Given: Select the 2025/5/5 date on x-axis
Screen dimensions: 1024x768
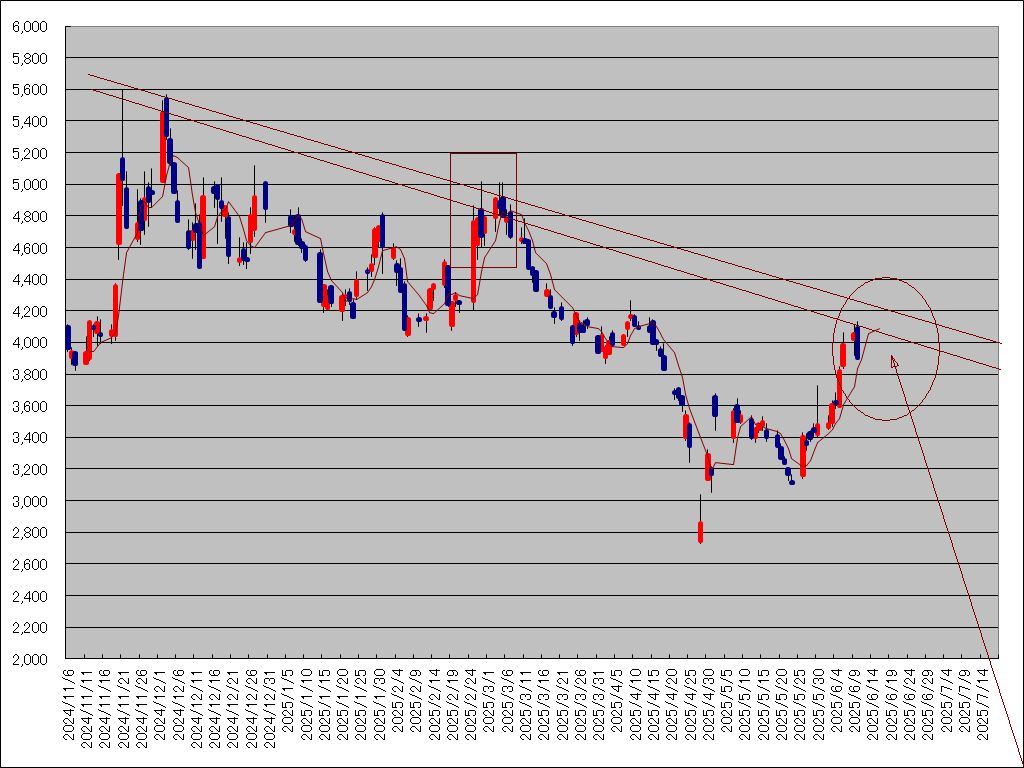Looking at the screenshot, I should coord(727,701).
